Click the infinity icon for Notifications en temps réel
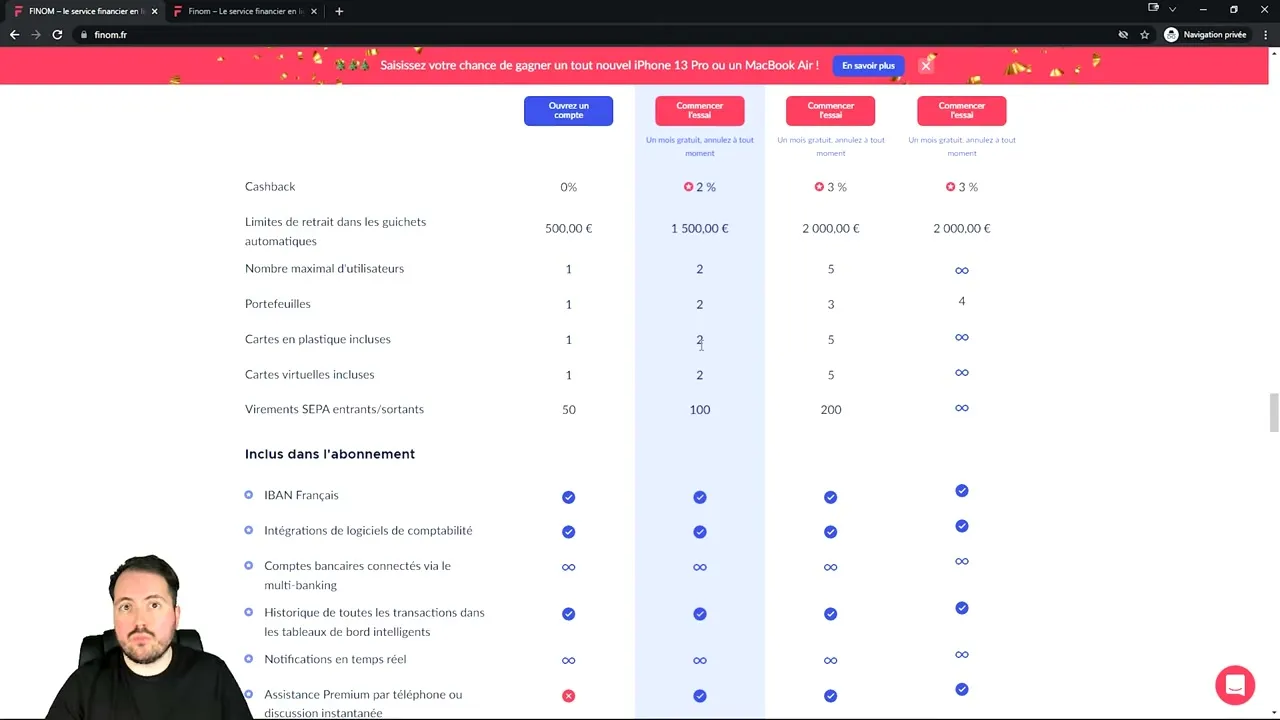 click(568, 659)
